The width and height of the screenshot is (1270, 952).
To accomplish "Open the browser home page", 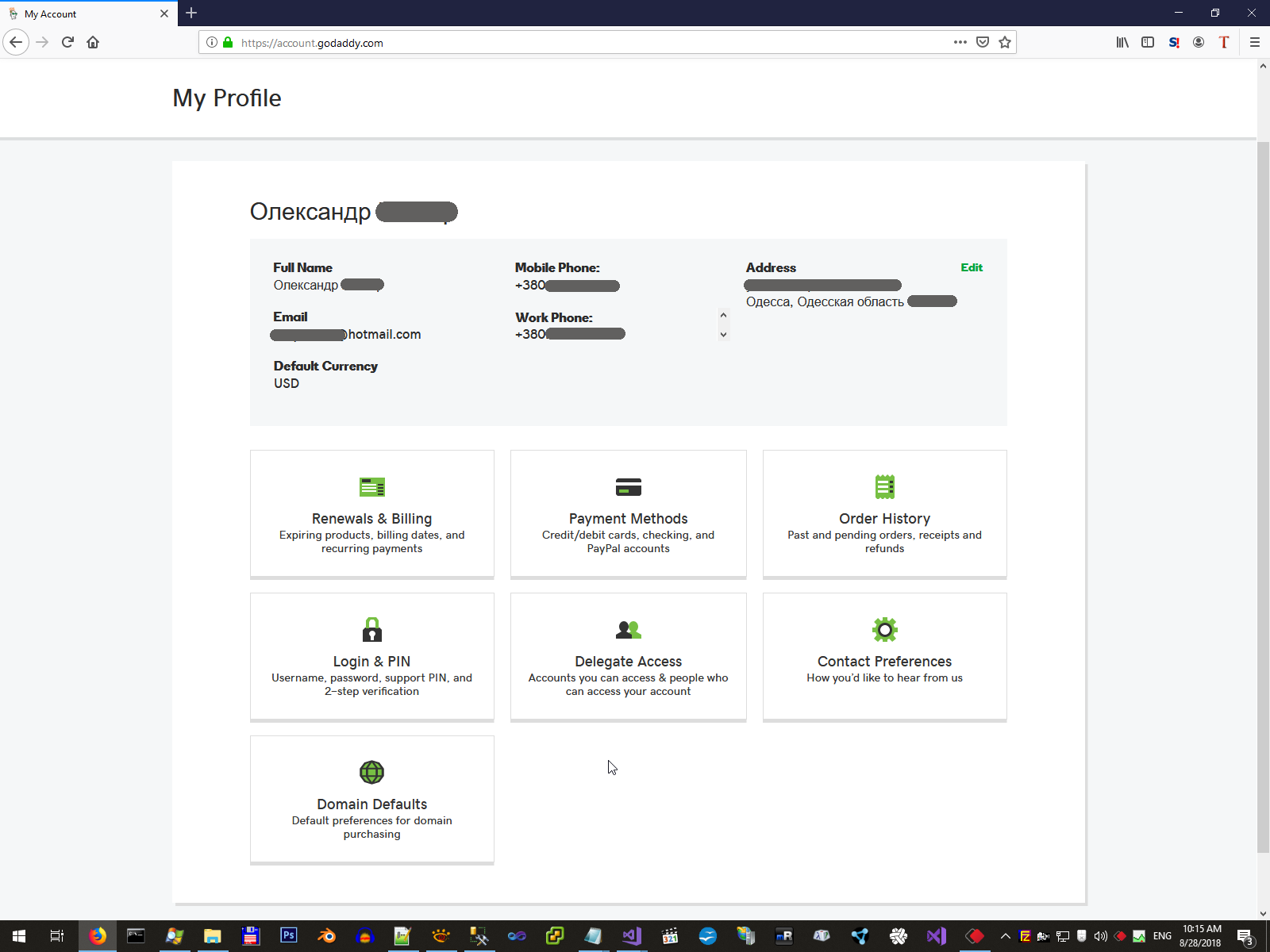I will pos(93,42).
